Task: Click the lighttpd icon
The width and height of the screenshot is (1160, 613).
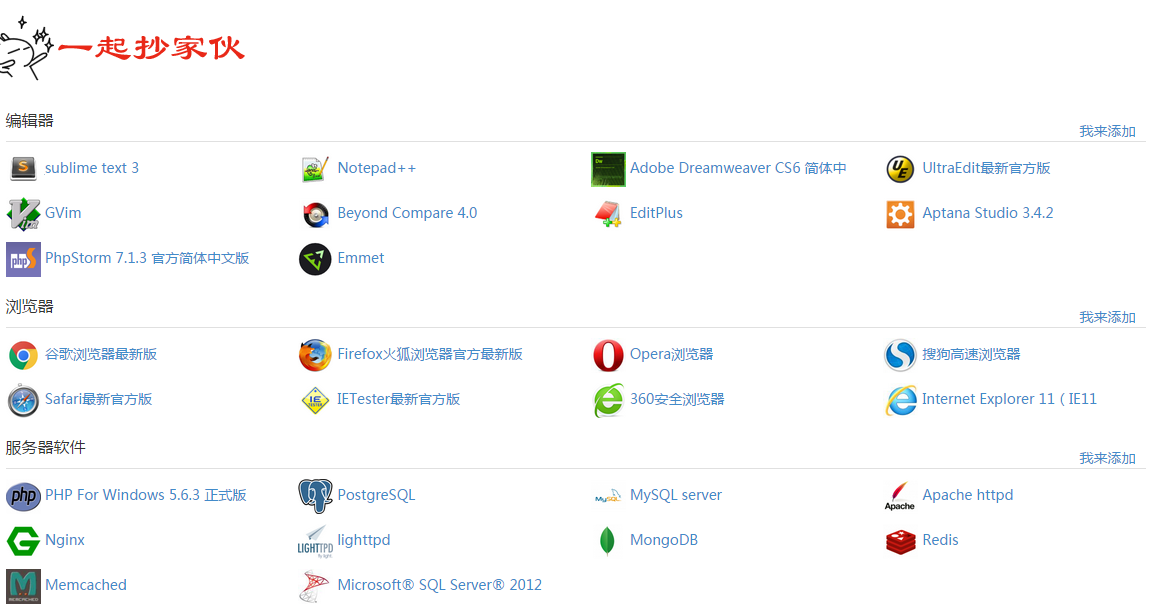Action: click(315, 541)
